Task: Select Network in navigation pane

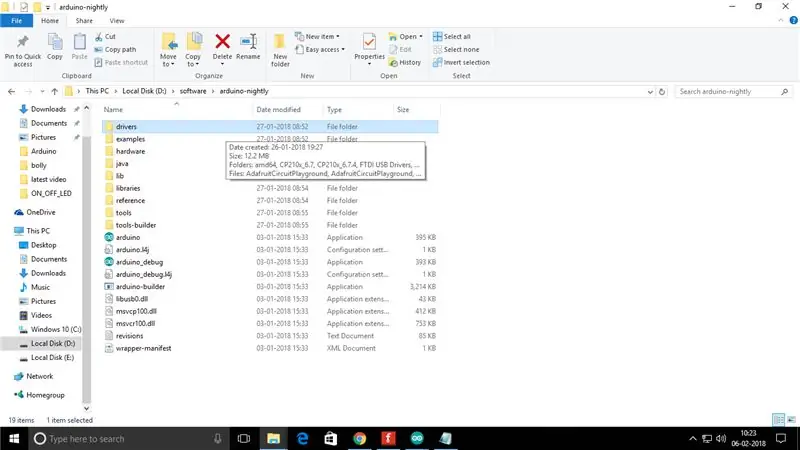Action: click(x=39, y=377)
